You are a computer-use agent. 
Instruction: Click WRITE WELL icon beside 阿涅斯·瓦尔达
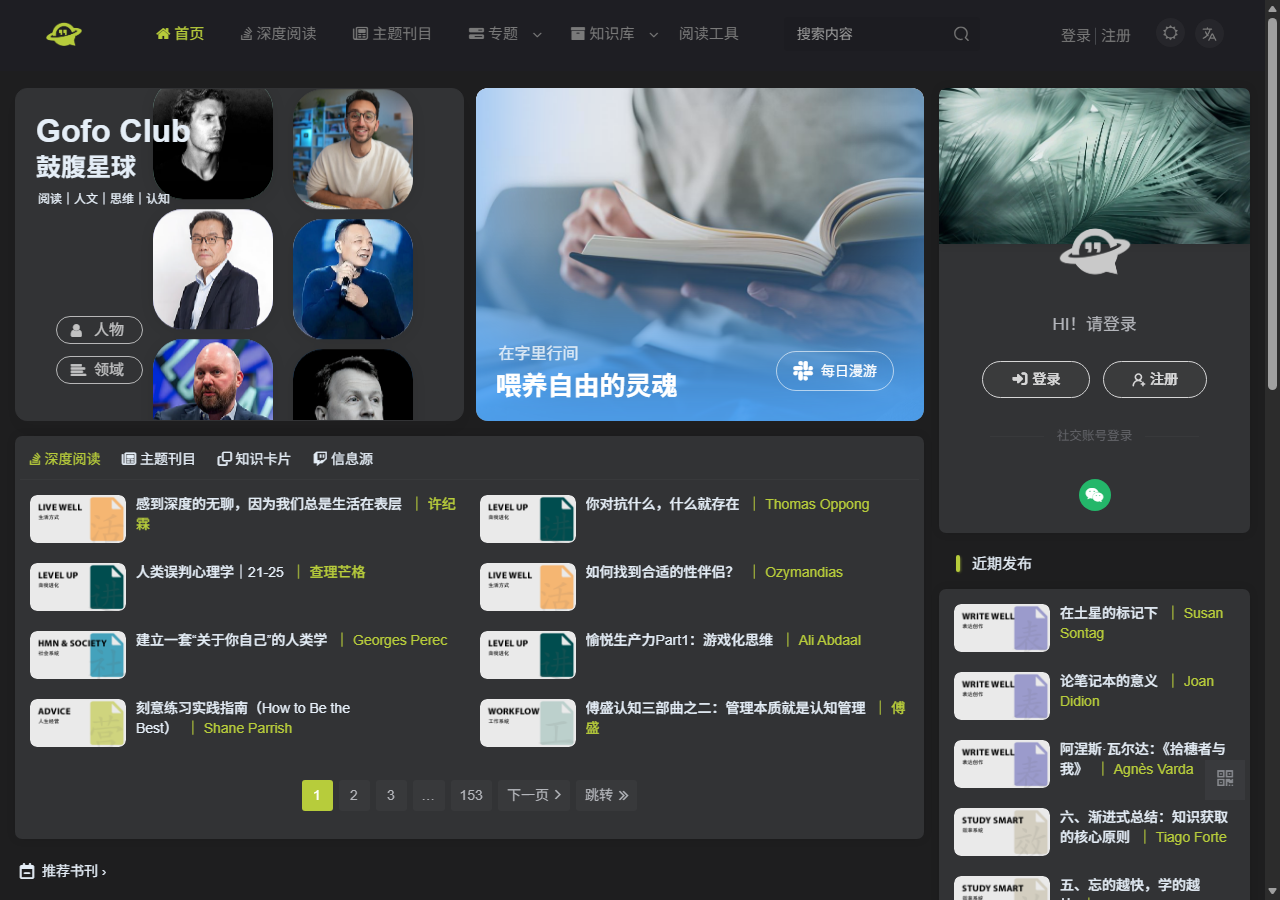click(1002, 764)
